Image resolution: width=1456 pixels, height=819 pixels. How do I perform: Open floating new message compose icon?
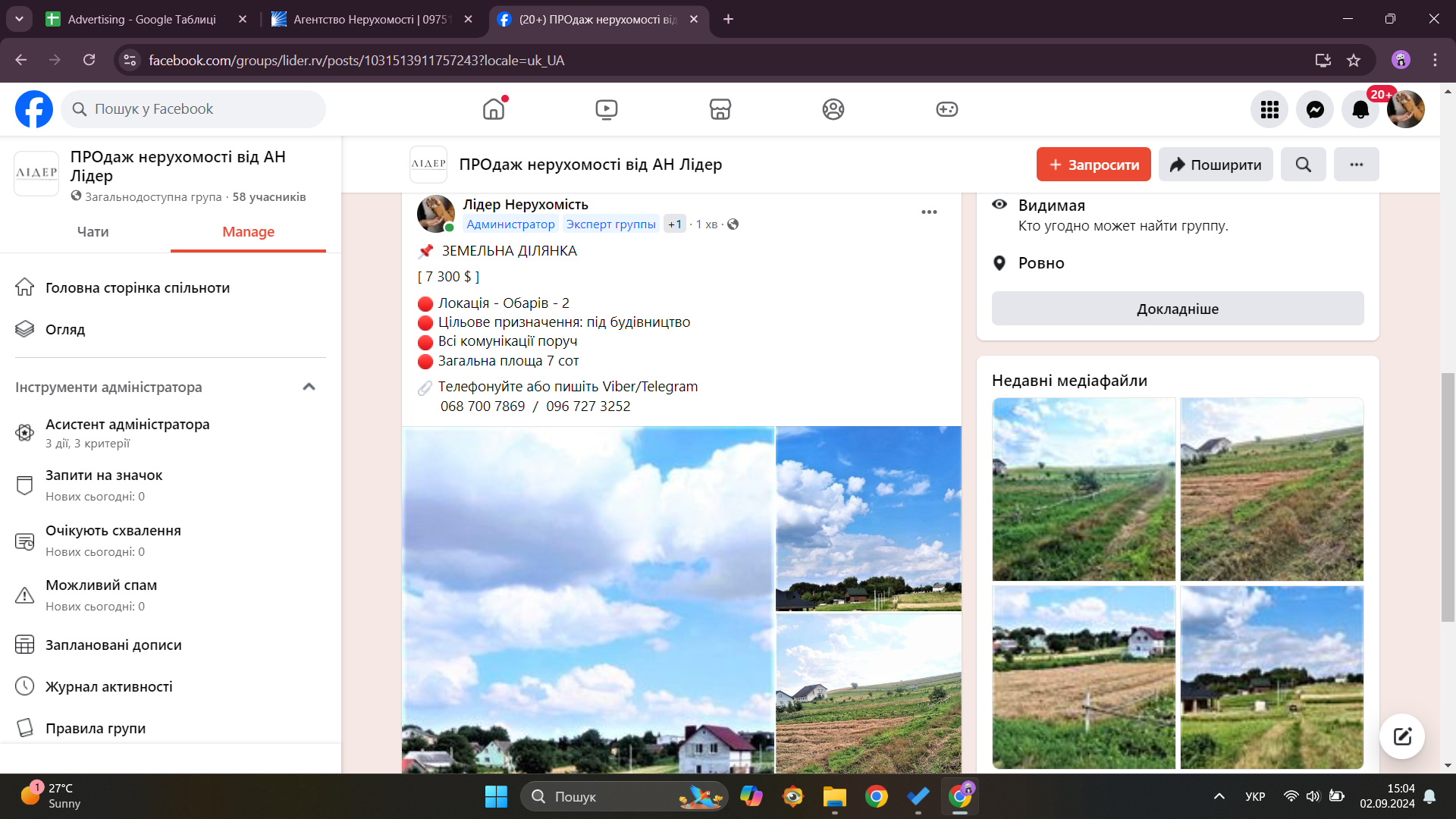(x=1401, y=736)
